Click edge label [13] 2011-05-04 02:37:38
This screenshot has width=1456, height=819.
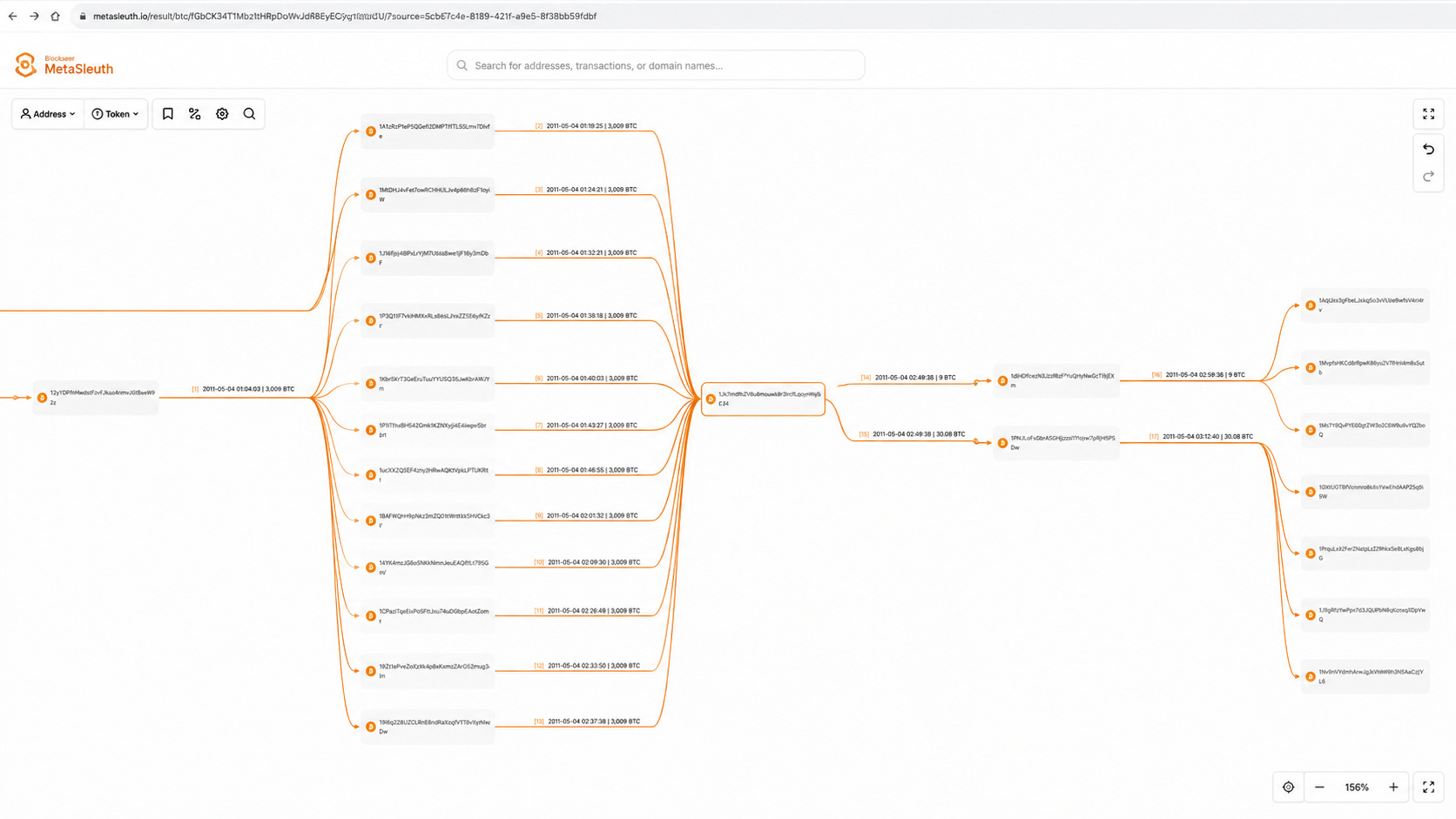coord(587,722)
